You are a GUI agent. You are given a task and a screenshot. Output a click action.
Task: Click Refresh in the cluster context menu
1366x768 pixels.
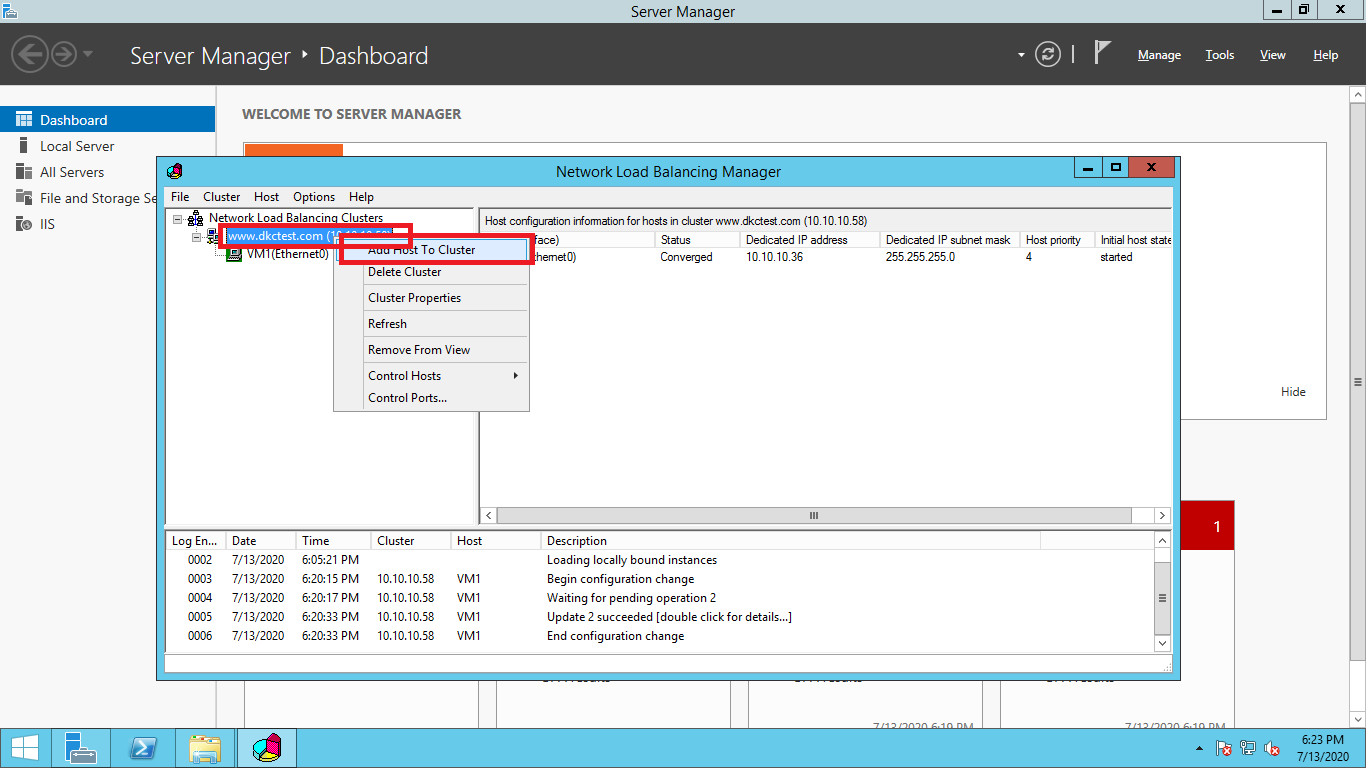[431, 324]
